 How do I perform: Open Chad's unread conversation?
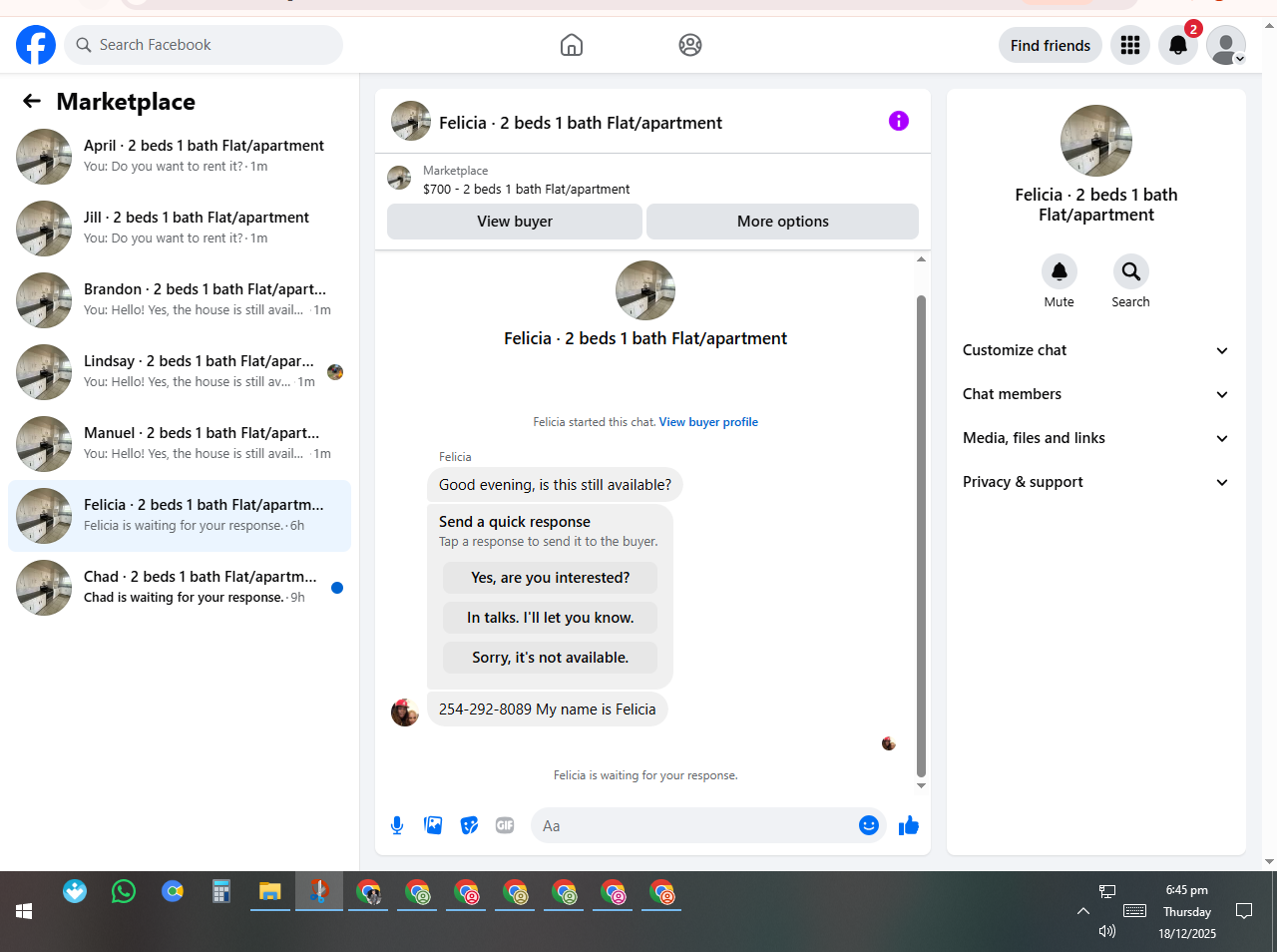point(180,588)
